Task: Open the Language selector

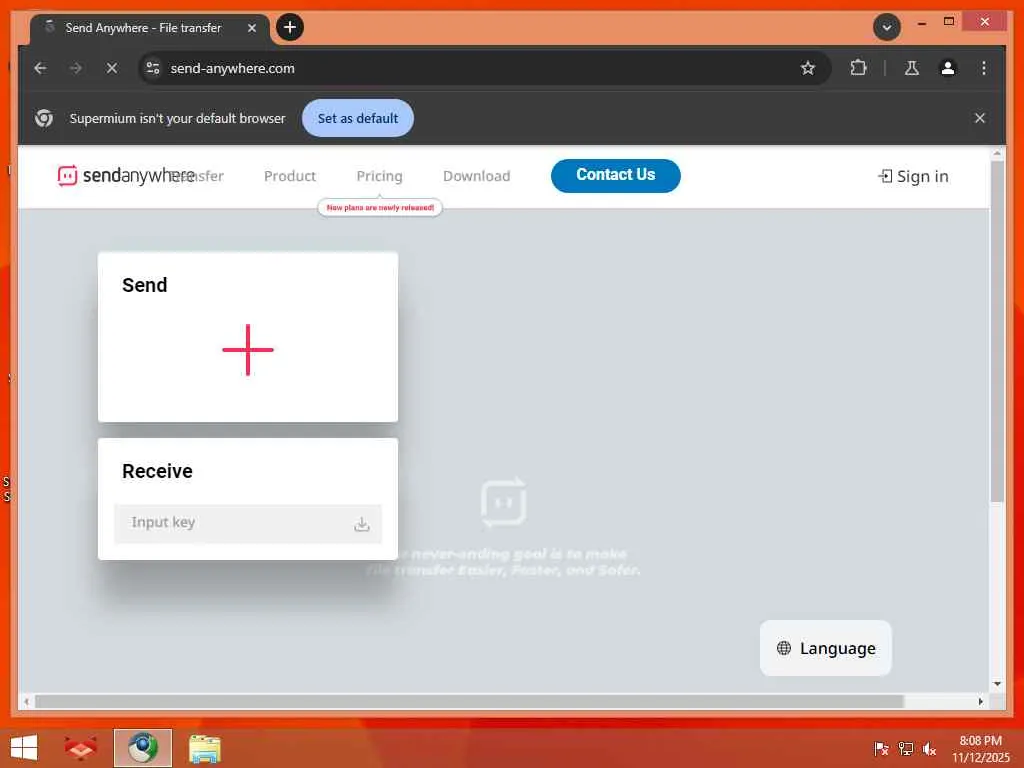Action: click(x=825, y=648)
